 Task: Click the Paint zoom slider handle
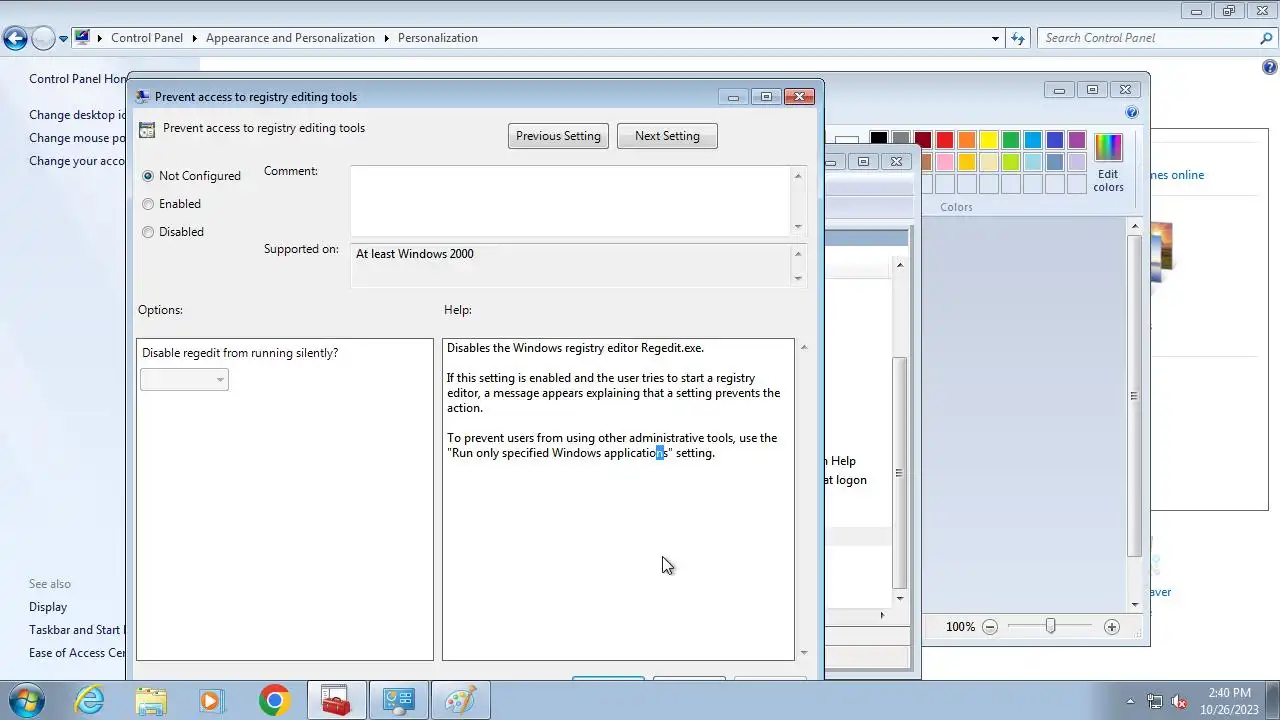click(1050, 626)
